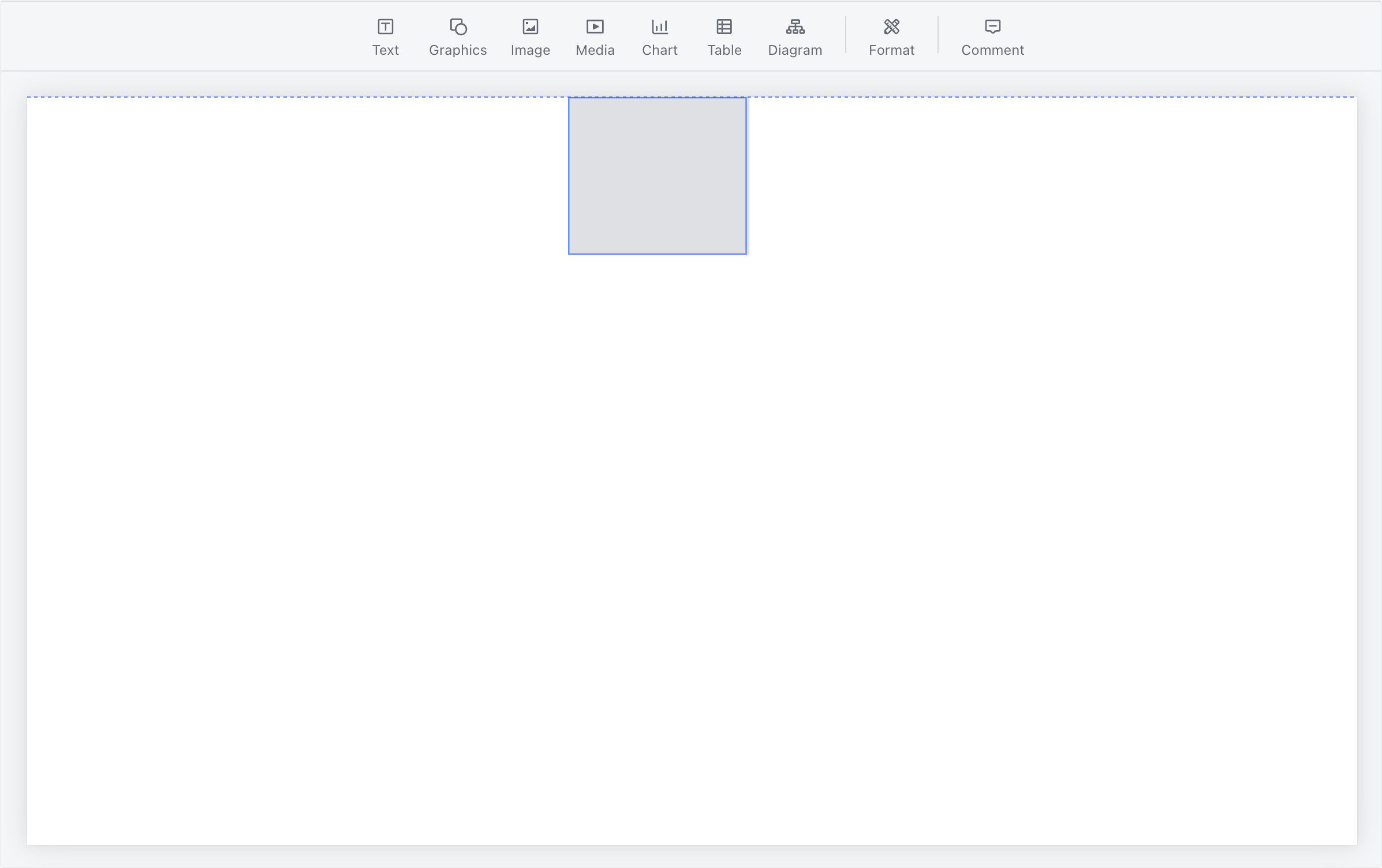
Task: Open the Diagram hierarchy icon
Action: (x=795, y=27)
